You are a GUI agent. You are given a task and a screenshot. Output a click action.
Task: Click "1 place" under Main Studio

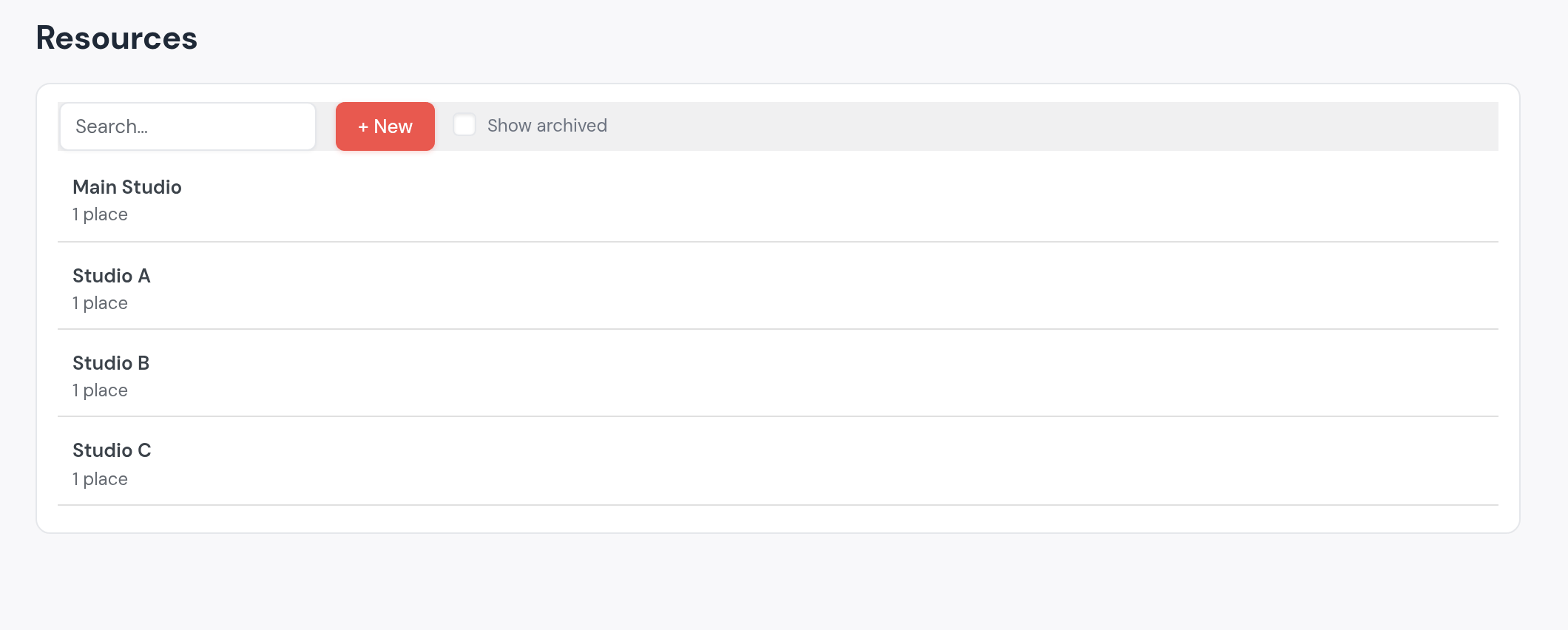point(100,214)
